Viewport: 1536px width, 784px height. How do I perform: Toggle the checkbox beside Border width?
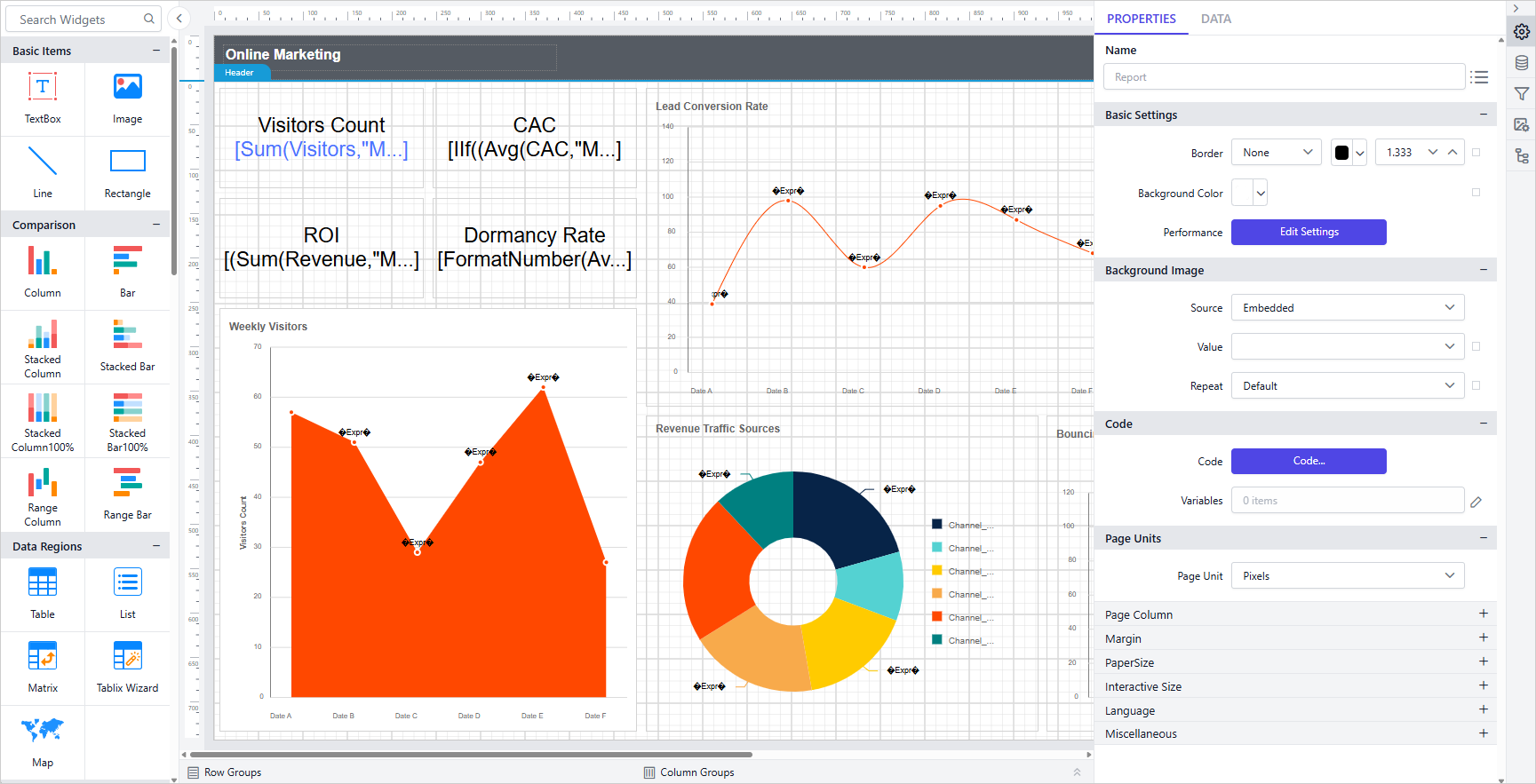(x=1476, y=153)
